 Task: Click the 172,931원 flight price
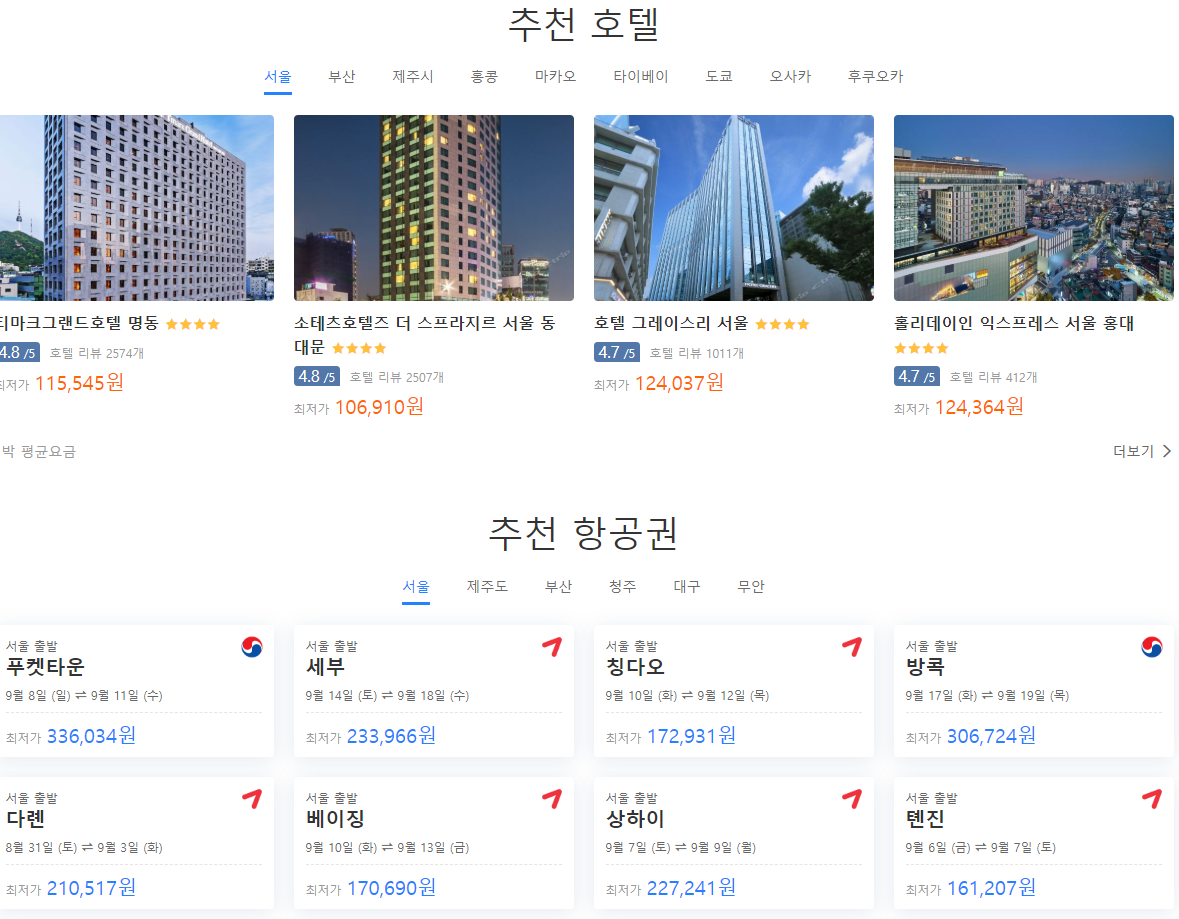tap(691, 736)
